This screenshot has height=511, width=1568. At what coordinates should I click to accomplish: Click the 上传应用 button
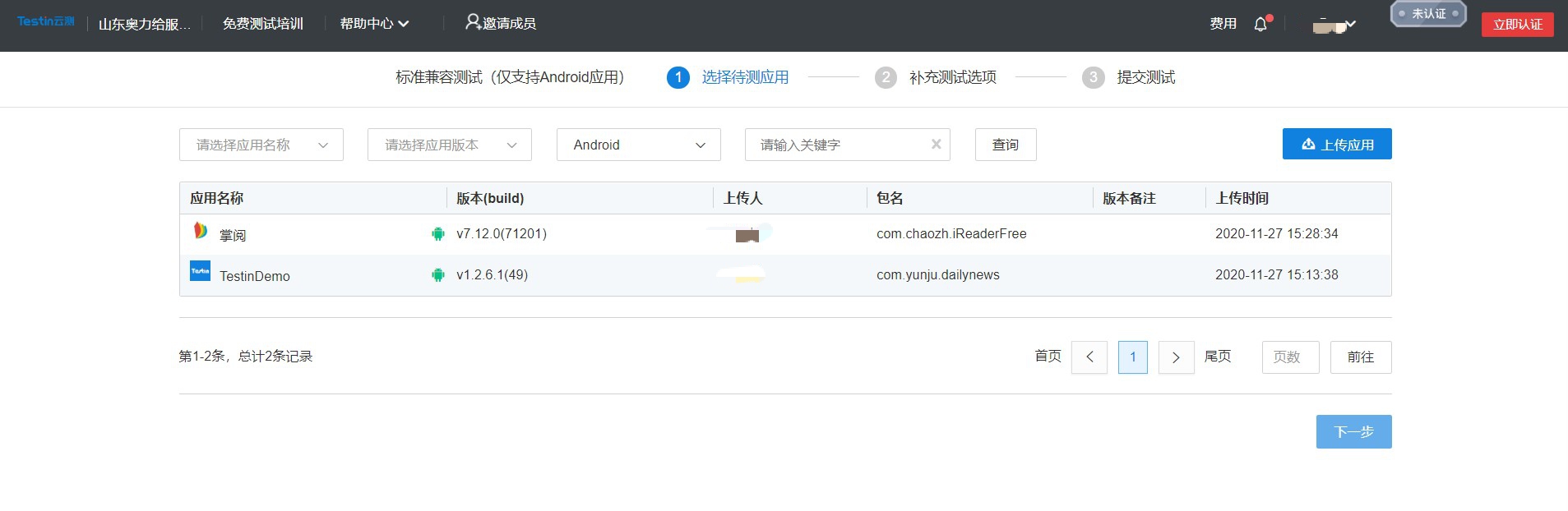click(1337, 144)
